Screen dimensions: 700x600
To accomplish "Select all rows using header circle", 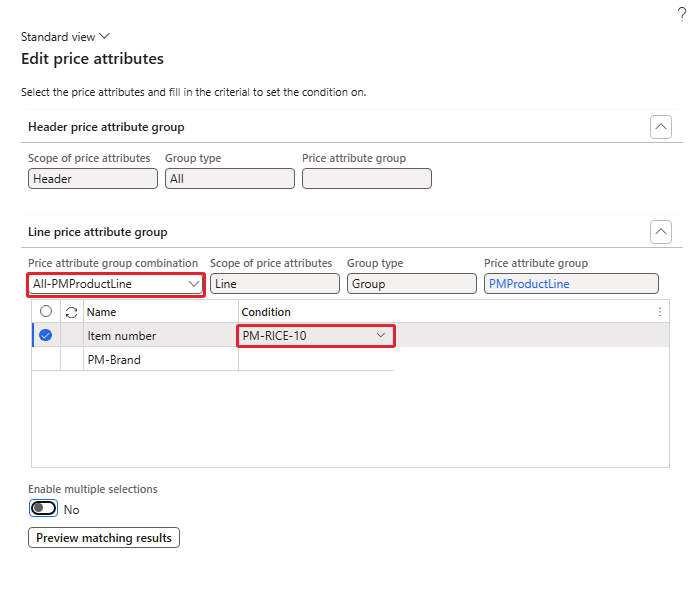I will (x=46, y=311).
